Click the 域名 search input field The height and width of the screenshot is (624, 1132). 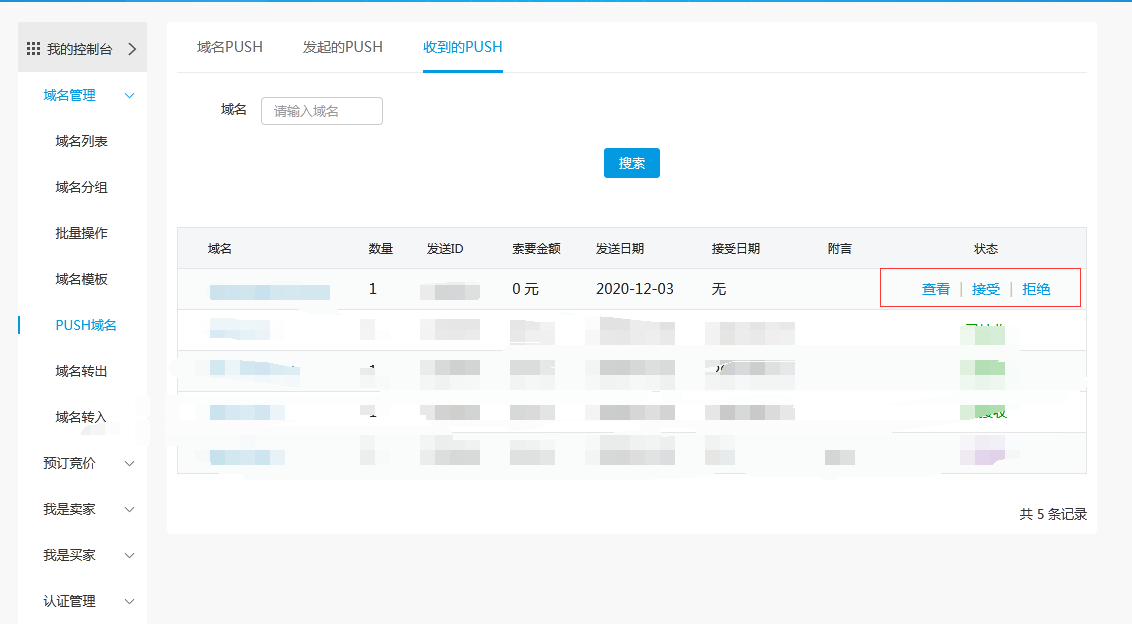(x=321, y=111)
